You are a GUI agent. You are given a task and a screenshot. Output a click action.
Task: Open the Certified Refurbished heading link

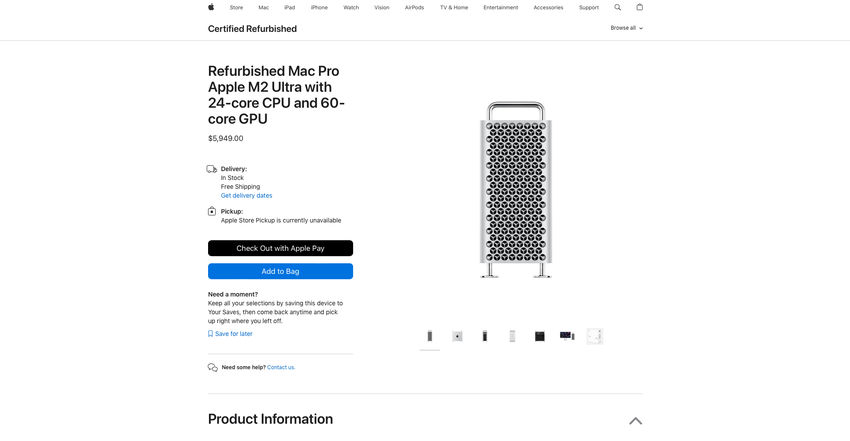click(x=252, y=29)
